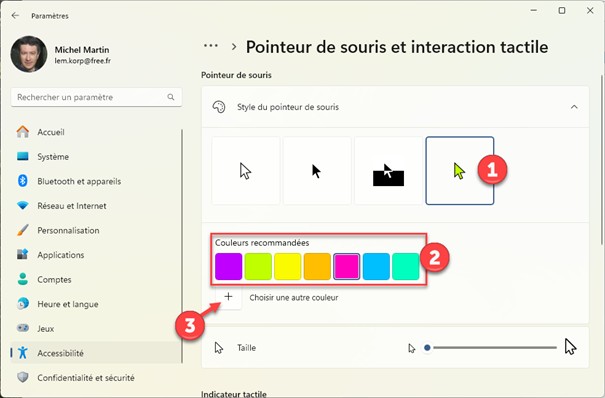
Task: Select the custom green pointer style
Action: (x=460, y=170)
